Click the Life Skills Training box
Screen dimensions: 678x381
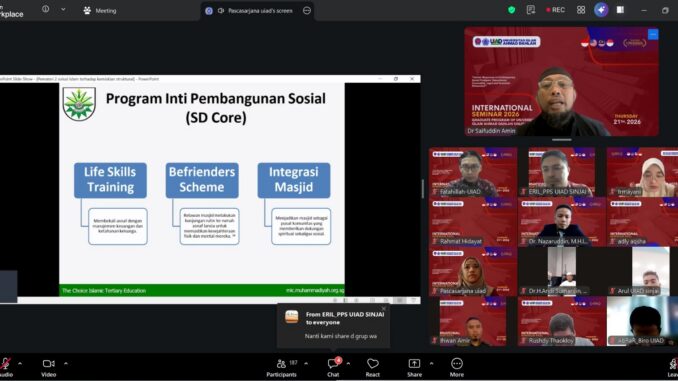pyautogui.click(x=110, y=180)
